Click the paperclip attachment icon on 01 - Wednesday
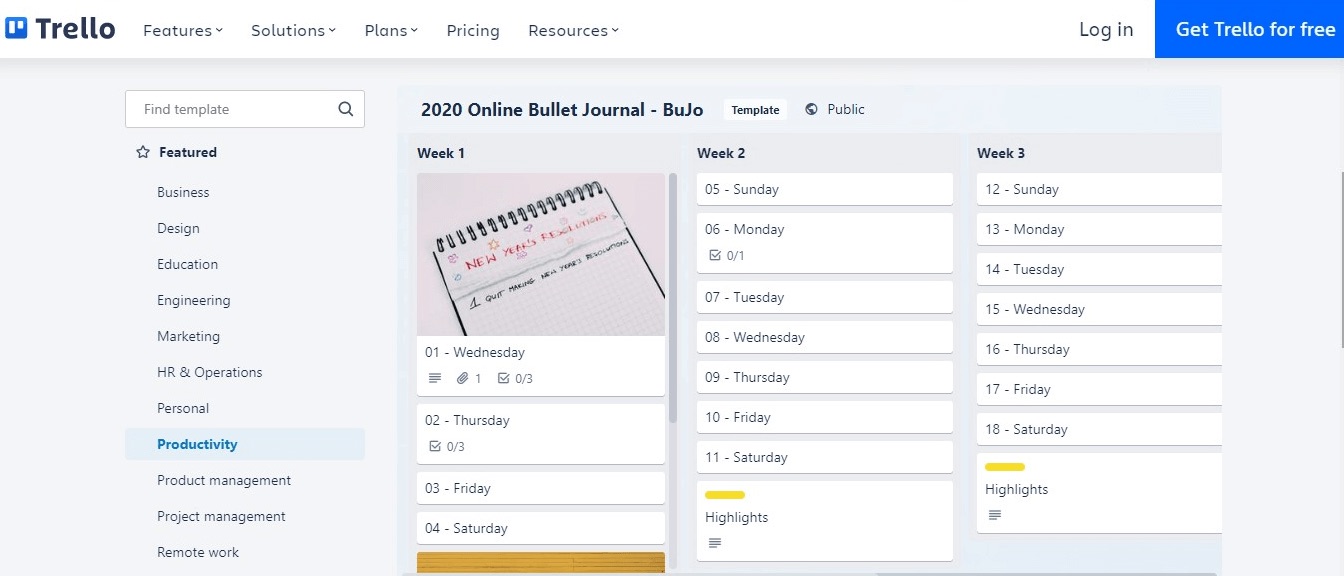 tap(462, 378)
